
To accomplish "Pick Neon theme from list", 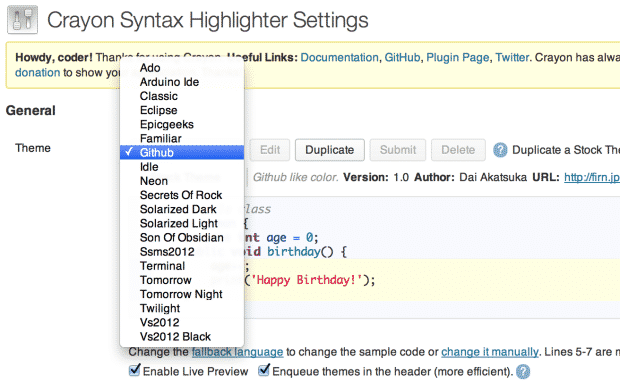I will click(x=182, y=181).
